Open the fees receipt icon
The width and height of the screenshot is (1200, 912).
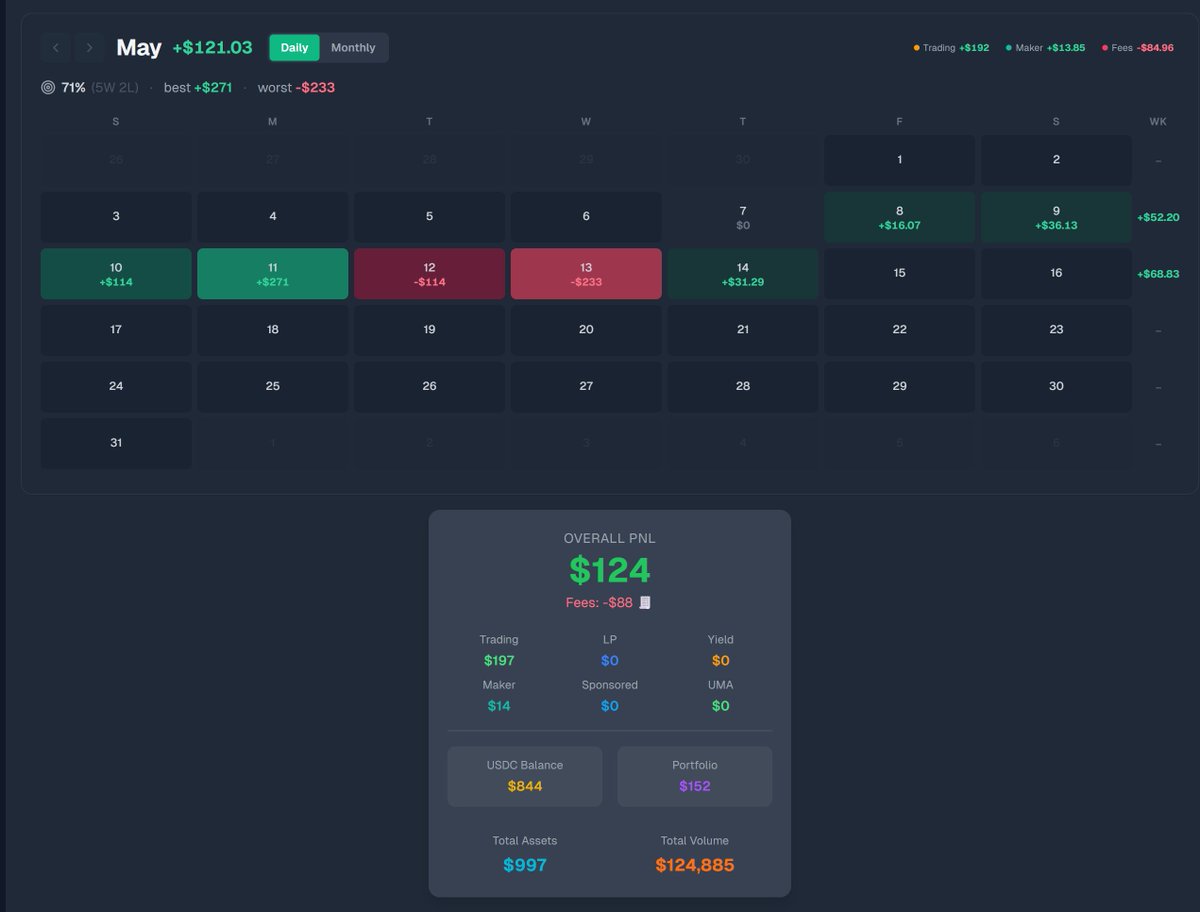(x=645, y=602)
